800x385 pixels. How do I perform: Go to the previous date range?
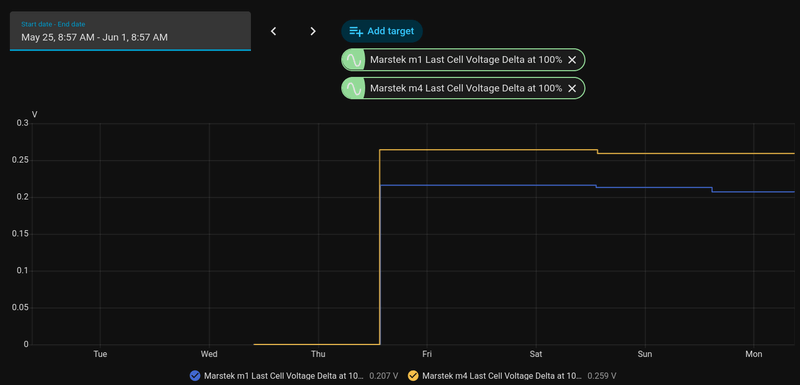(273, 31)
